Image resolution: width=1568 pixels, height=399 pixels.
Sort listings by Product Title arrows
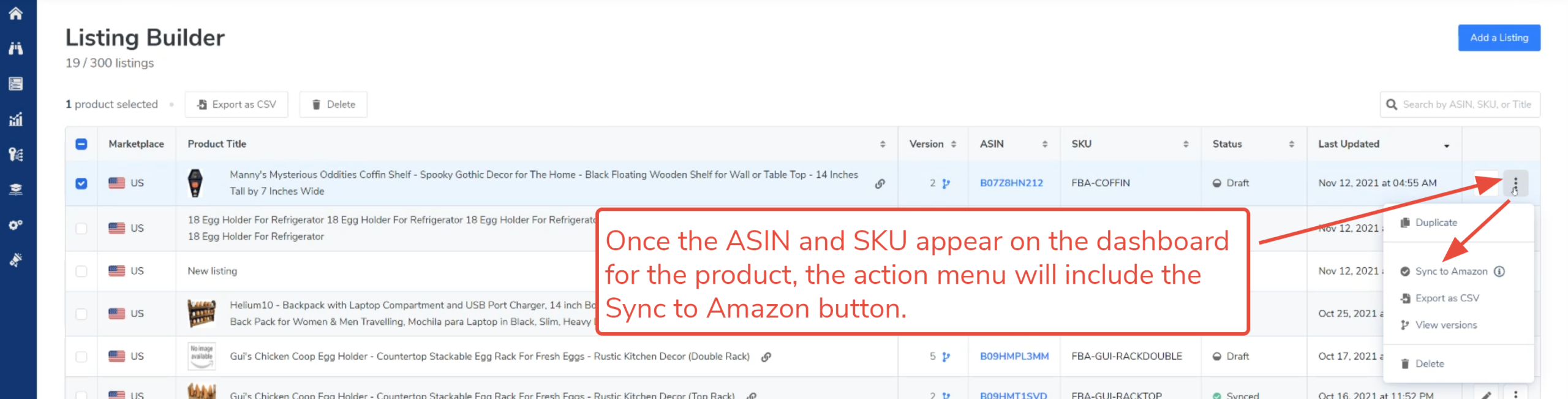[882, 144]
